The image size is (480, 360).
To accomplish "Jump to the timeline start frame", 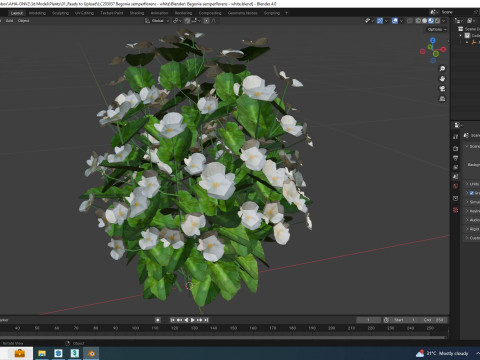I will pyautogui.click(x=173, y=320).
